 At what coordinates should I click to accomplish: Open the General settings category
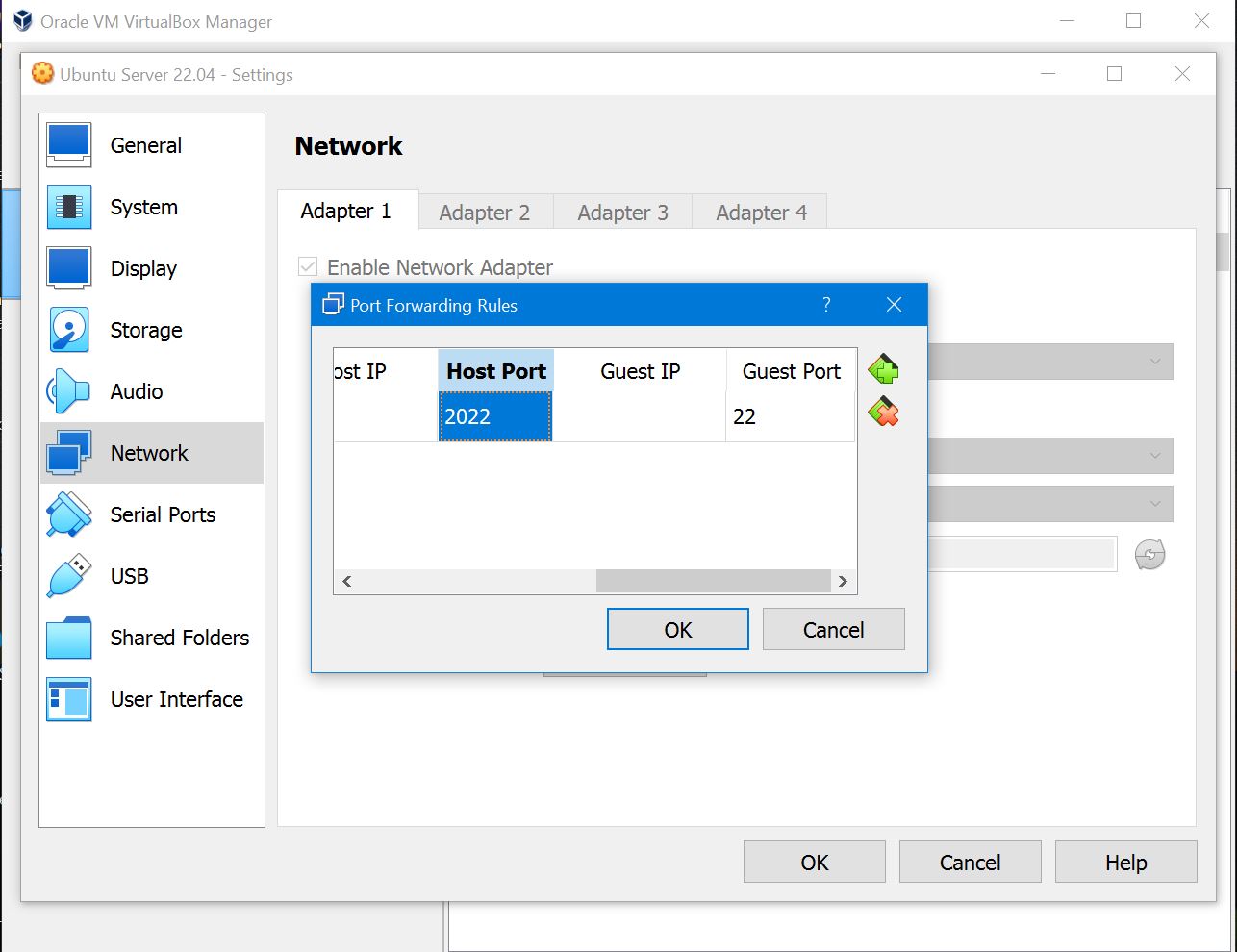tap(152, 145)
